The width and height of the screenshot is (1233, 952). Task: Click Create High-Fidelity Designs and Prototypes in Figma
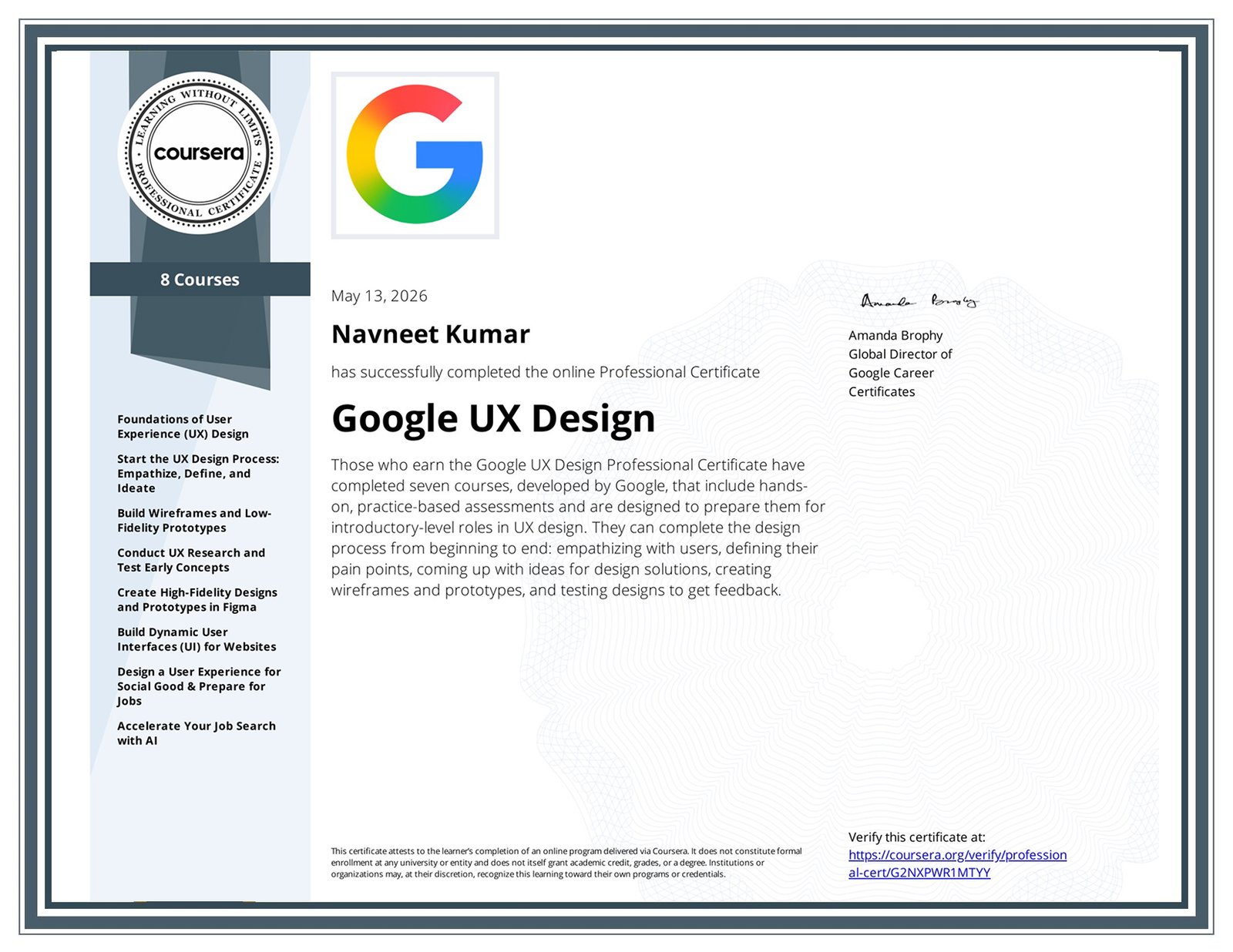click(197, 600)
